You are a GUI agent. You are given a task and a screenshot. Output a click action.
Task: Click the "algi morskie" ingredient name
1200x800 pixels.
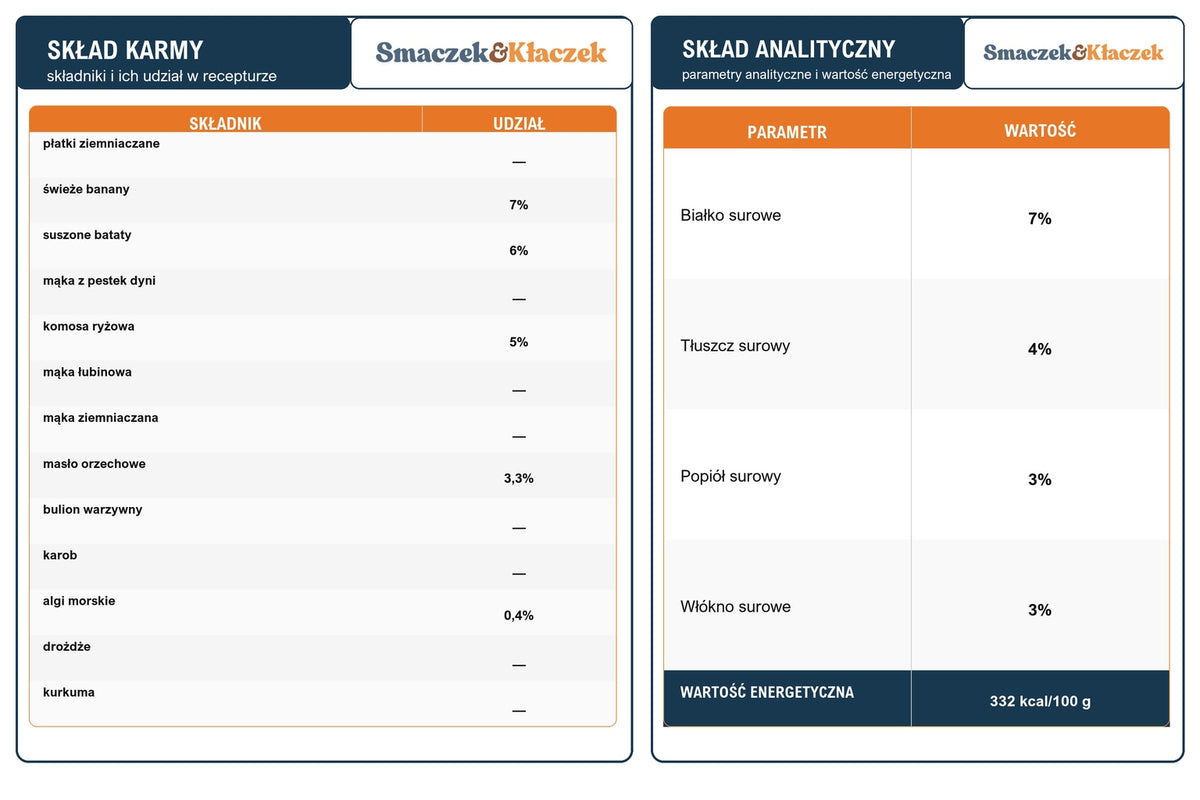pyautogui.click(x=79, y=601)
